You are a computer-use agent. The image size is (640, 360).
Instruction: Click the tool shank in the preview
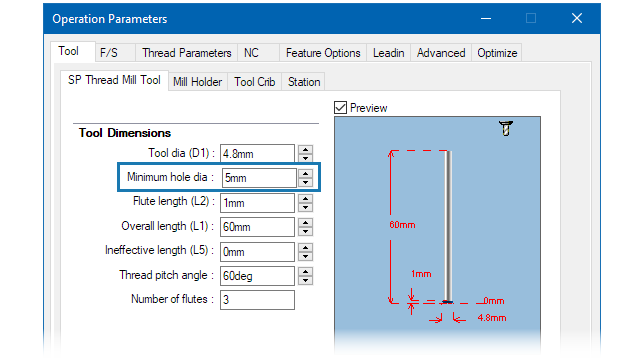448,227
